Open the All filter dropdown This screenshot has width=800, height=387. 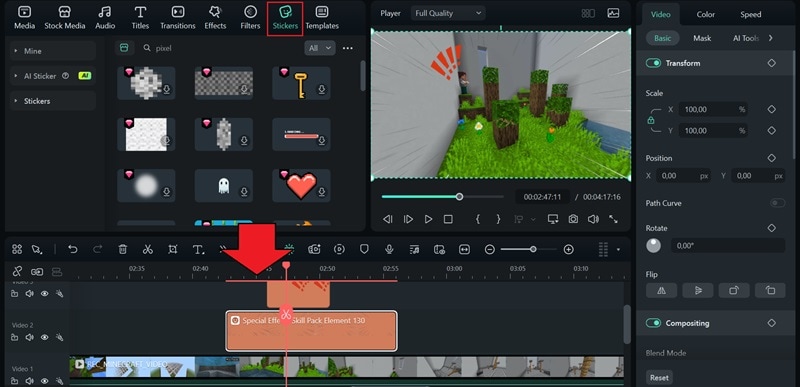tap(320, 48)
